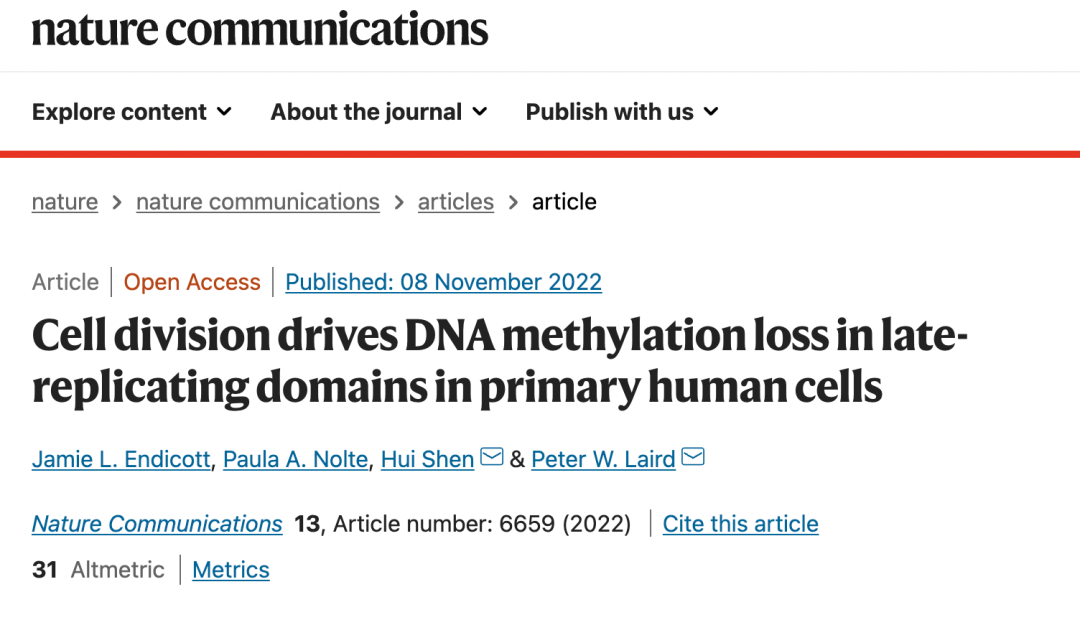Click the Cite this article link
Image resolution: width=1080 pixels, height=630 pixels.
pyautogui.click(x=740, y=524)
